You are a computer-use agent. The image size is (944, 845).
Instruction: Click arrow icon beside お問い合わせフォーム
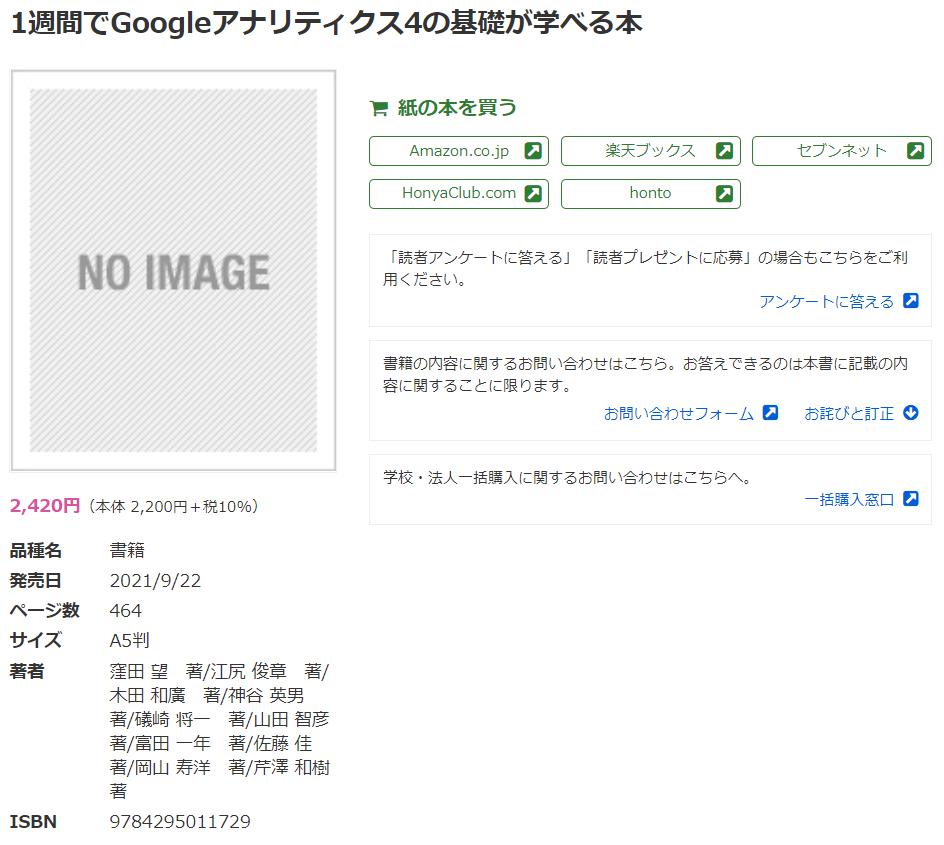click(x=770, y=412)
